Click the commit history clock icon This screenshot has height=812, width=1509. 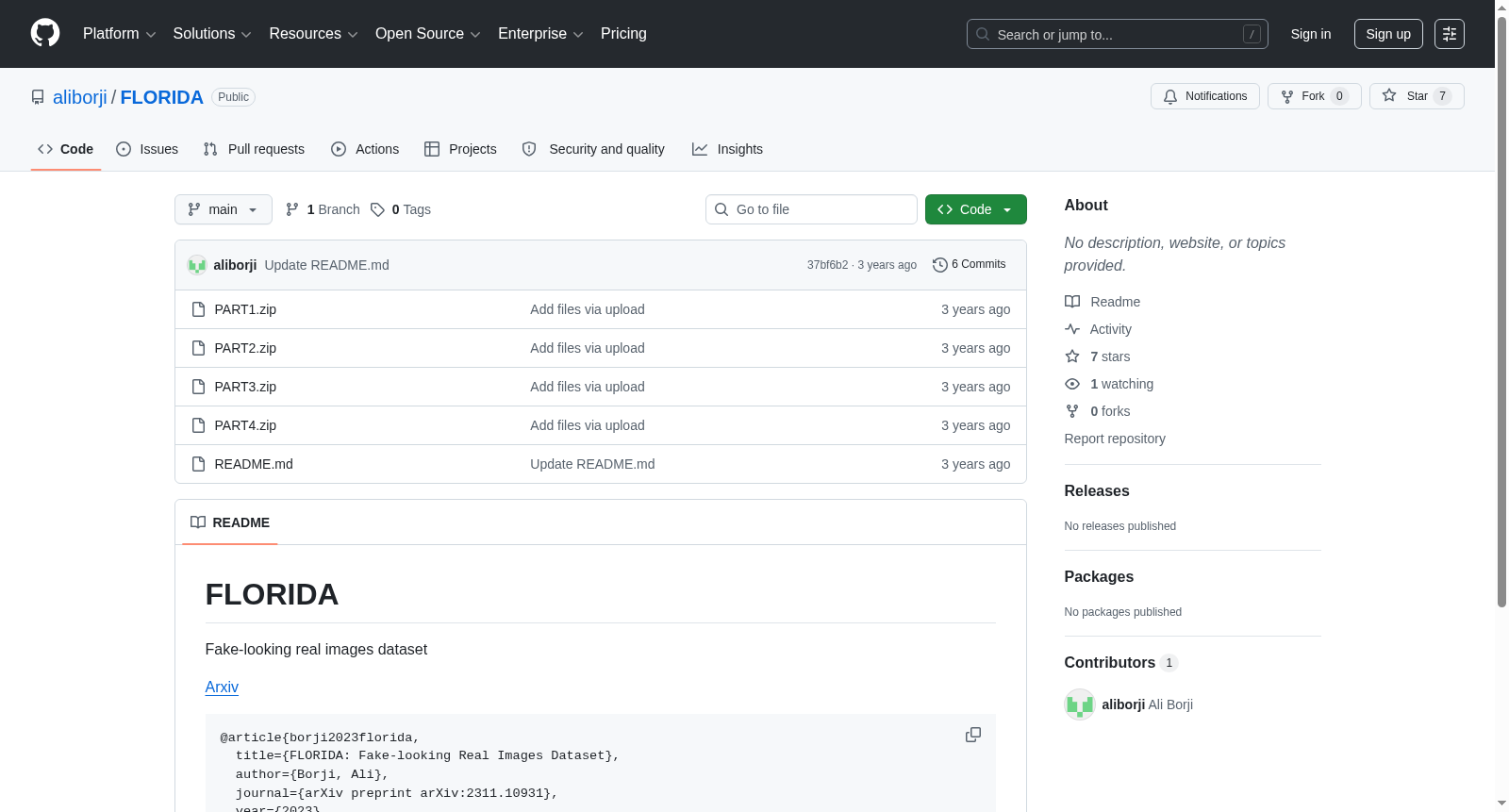pyautogui.click(x=939, y=265)
